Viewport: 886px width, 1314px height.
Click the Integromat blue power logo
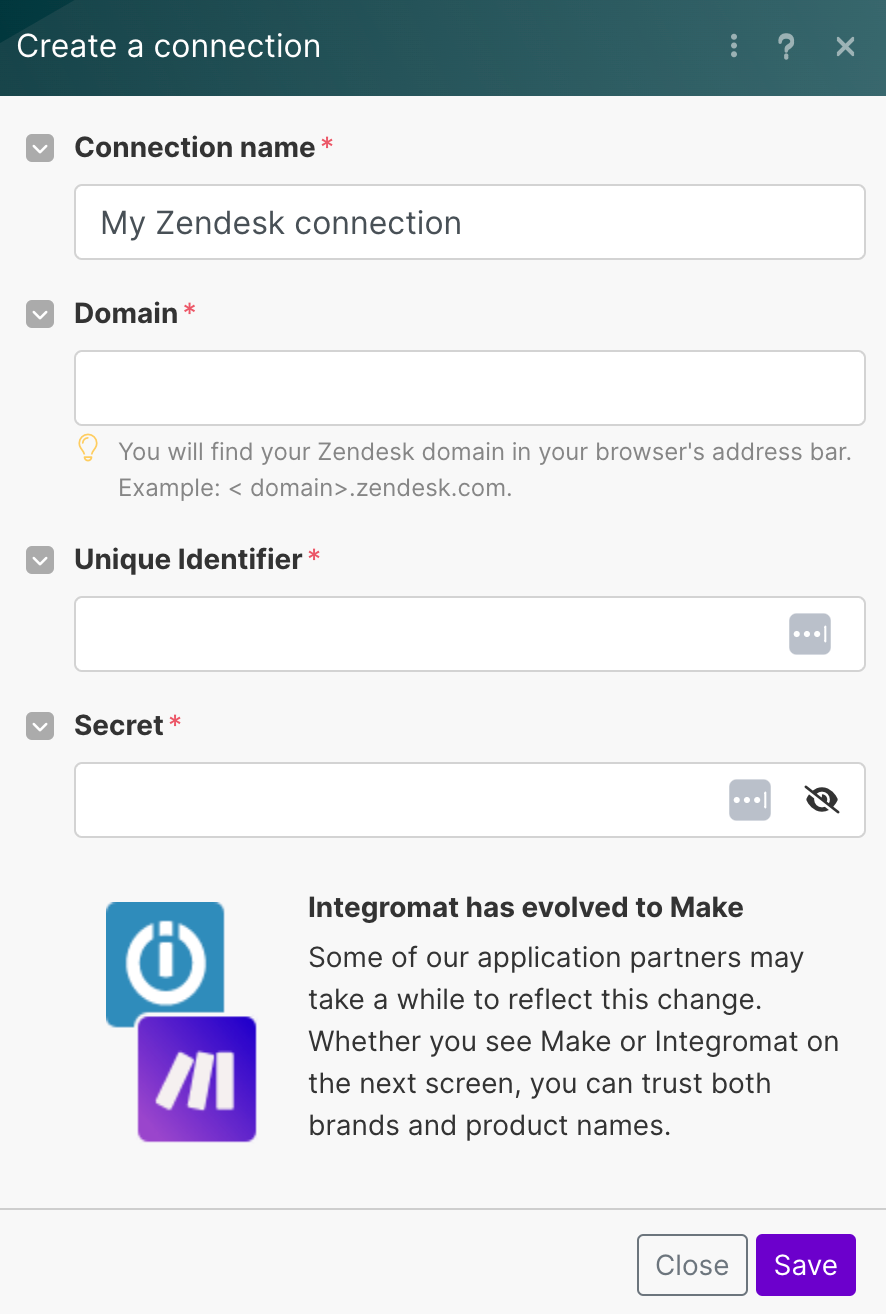[165, 963]
